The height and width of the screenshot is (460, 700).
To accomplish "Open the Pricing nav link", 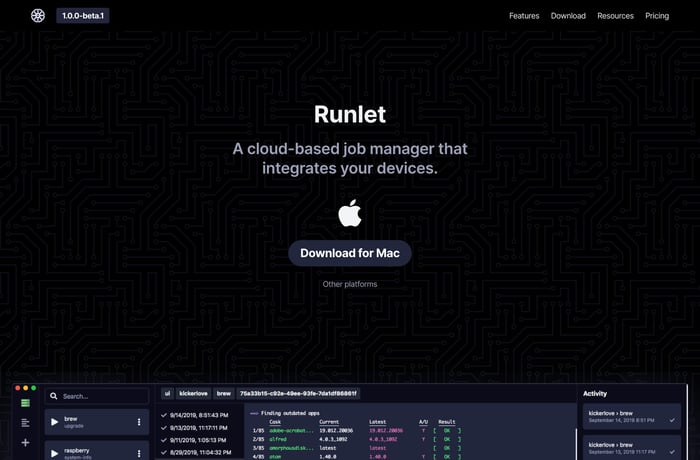I will (657, 16).
